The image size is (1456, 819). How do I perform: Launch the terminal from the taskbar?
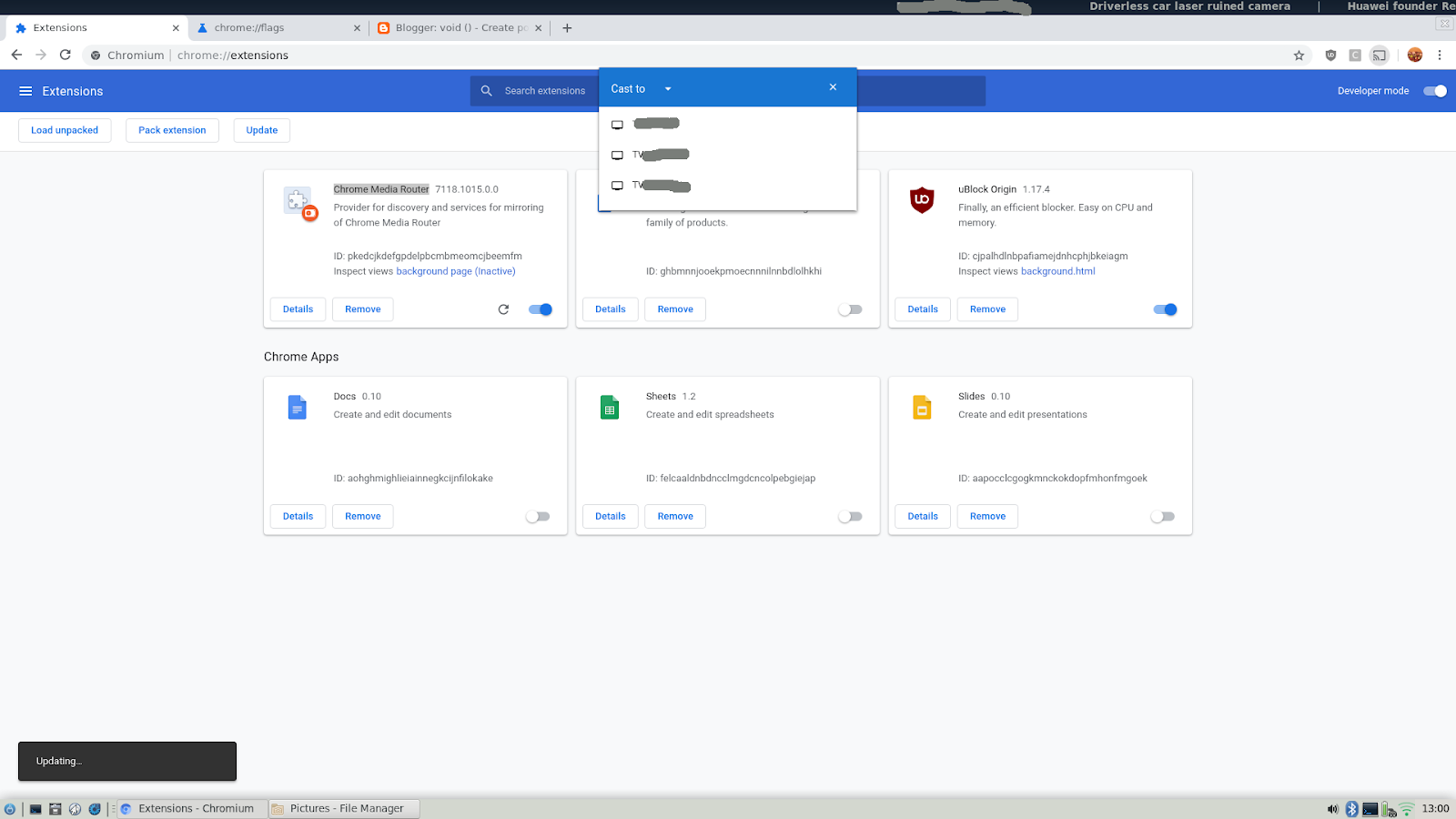coord(35,809)
